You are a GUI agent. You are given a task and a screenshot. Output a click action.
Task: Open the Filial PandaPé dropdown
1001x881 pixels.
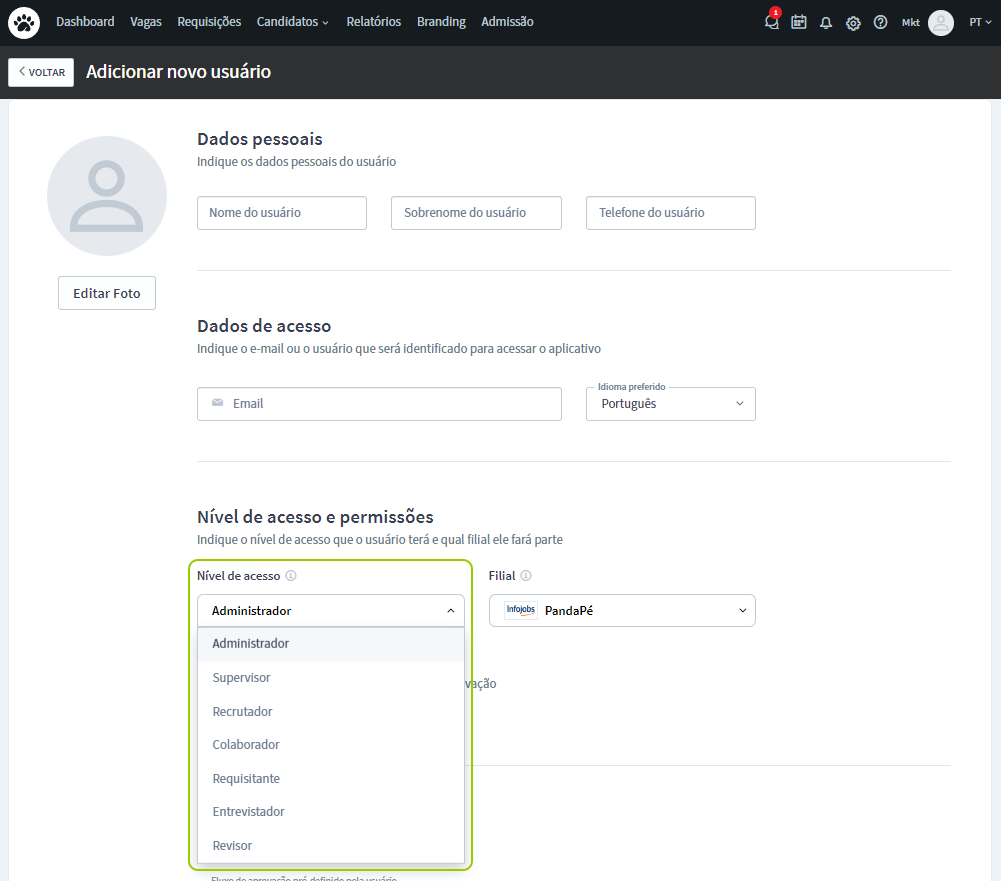pos(622,611)
